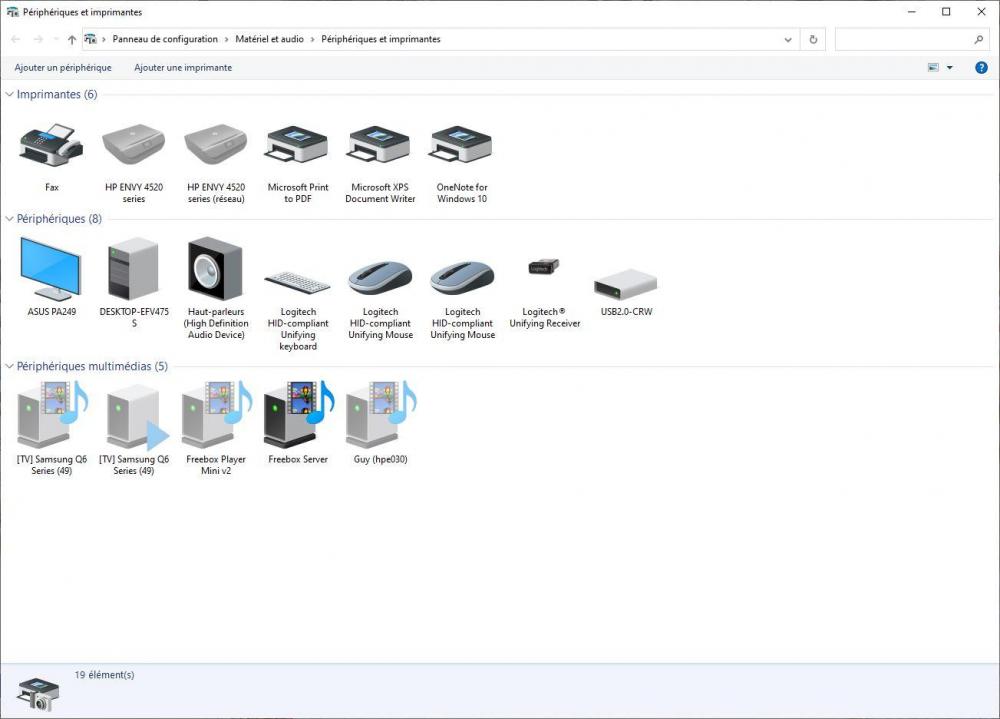
Task: Click Périphériques et imprimantes breadcrumb
Action: [x=381, y=40]
